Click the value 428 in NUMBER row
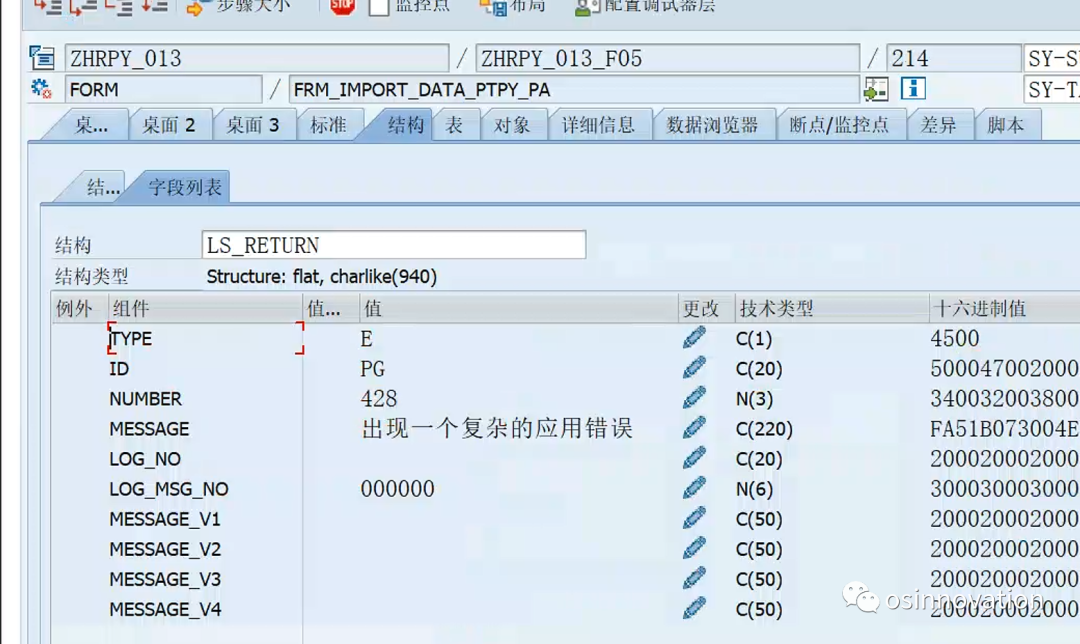The width and height of the screenshot is (1080, 644). point(379,399)
